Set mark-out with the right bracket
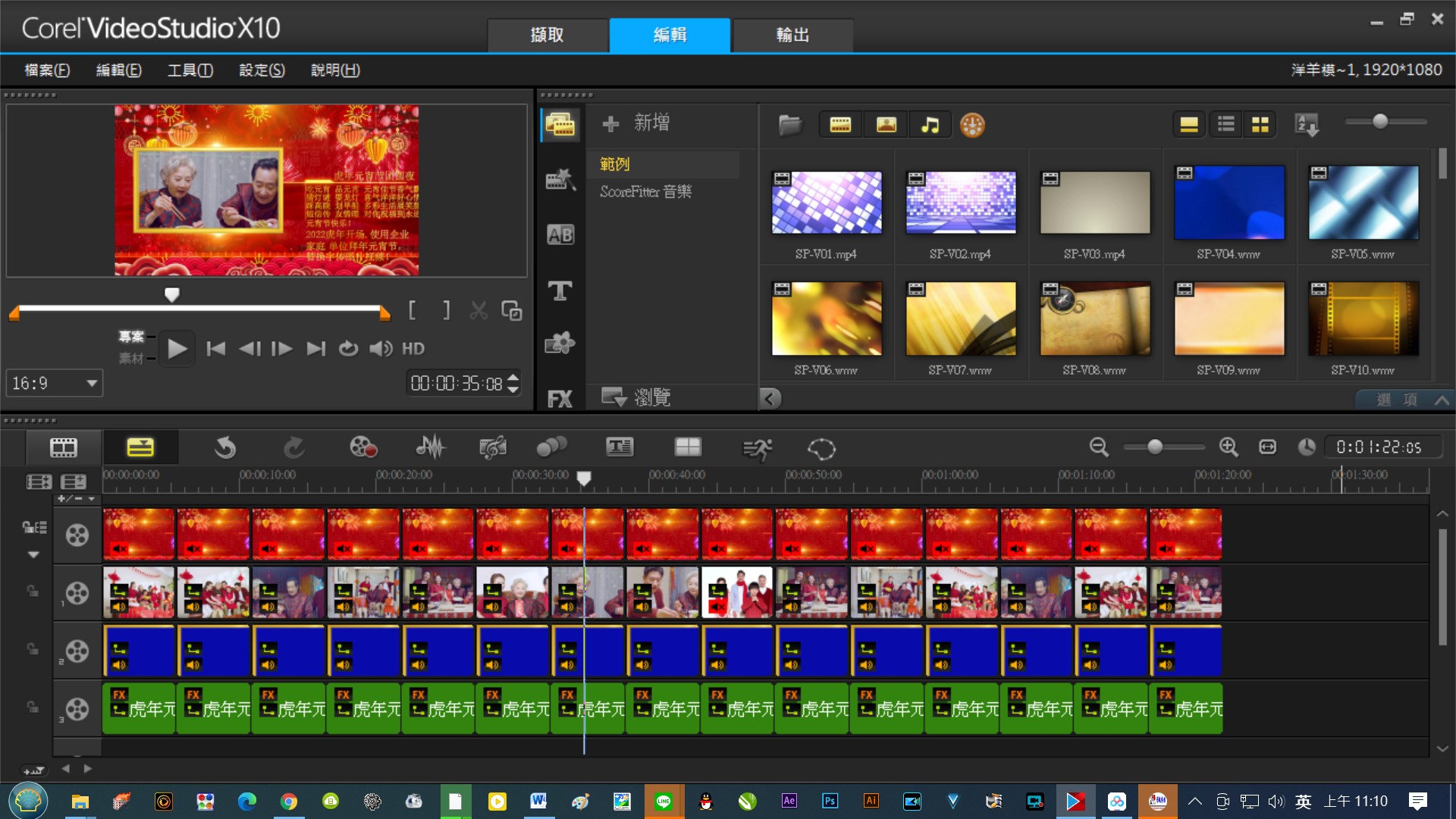 (x=446, y=310)
